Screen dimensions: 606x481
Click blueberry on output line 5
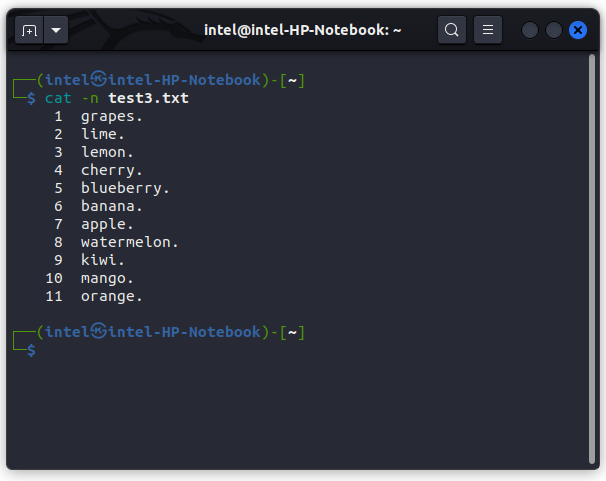tap(121, 188)
